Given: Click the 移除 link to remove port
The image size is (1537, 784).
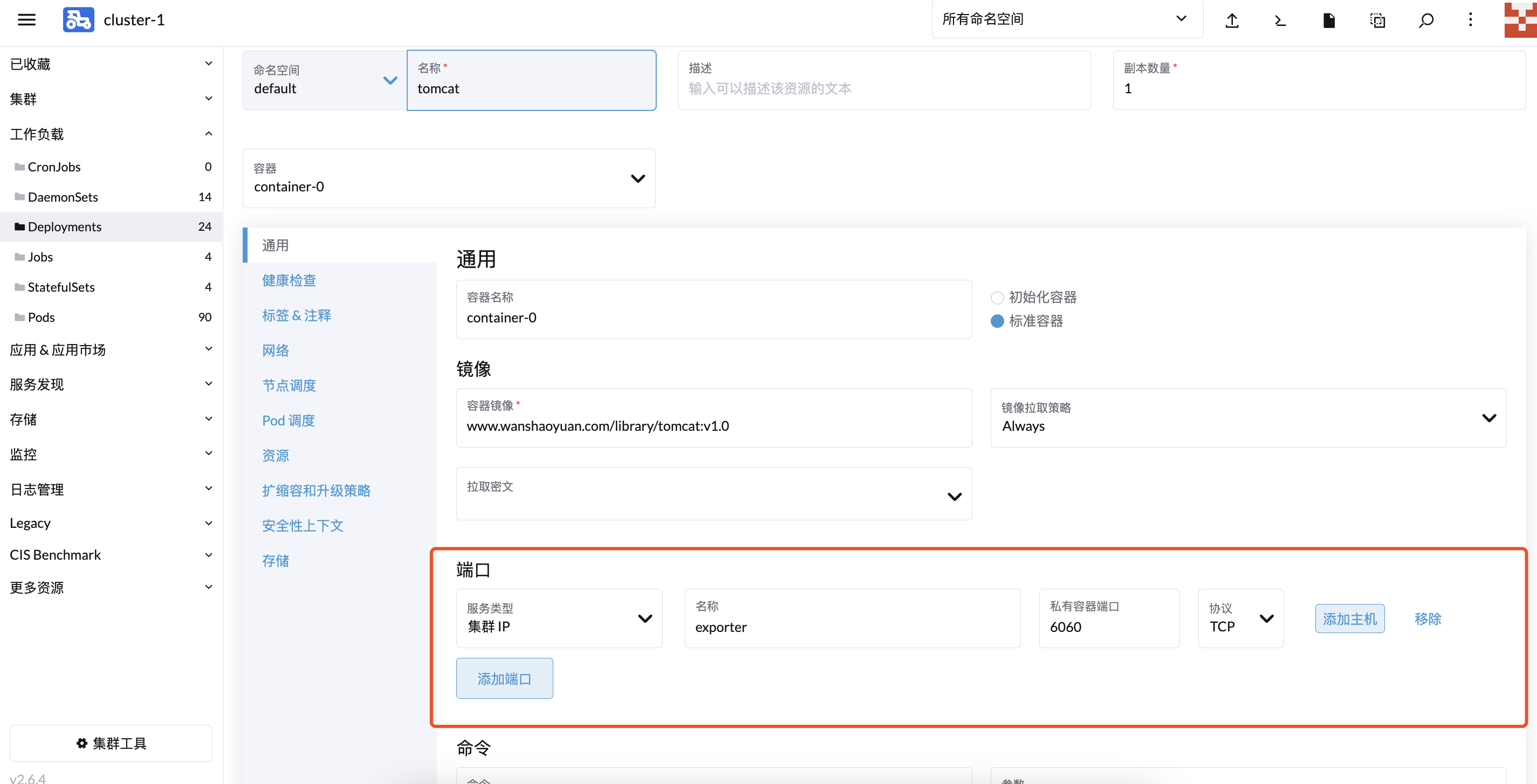Looking at the screenshot, I should [1428, 618].
